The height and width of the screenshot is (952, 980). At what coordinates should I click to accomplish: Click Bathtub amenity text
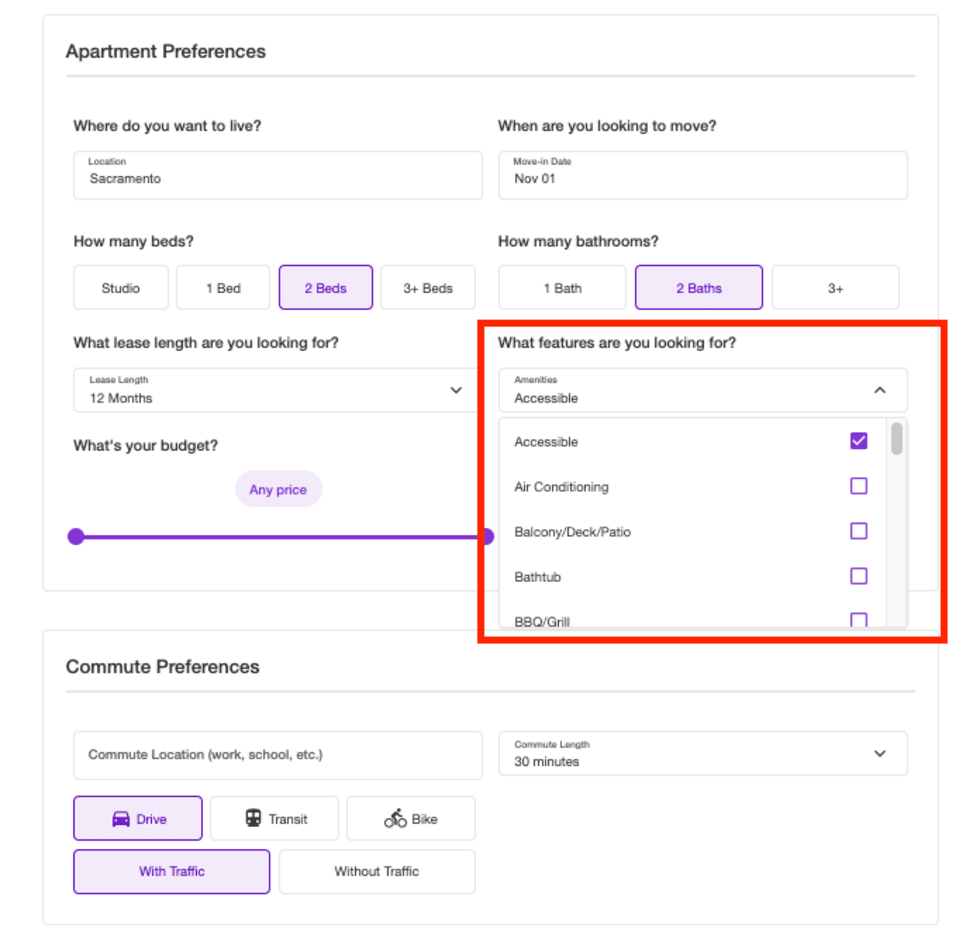pos(538,577)
